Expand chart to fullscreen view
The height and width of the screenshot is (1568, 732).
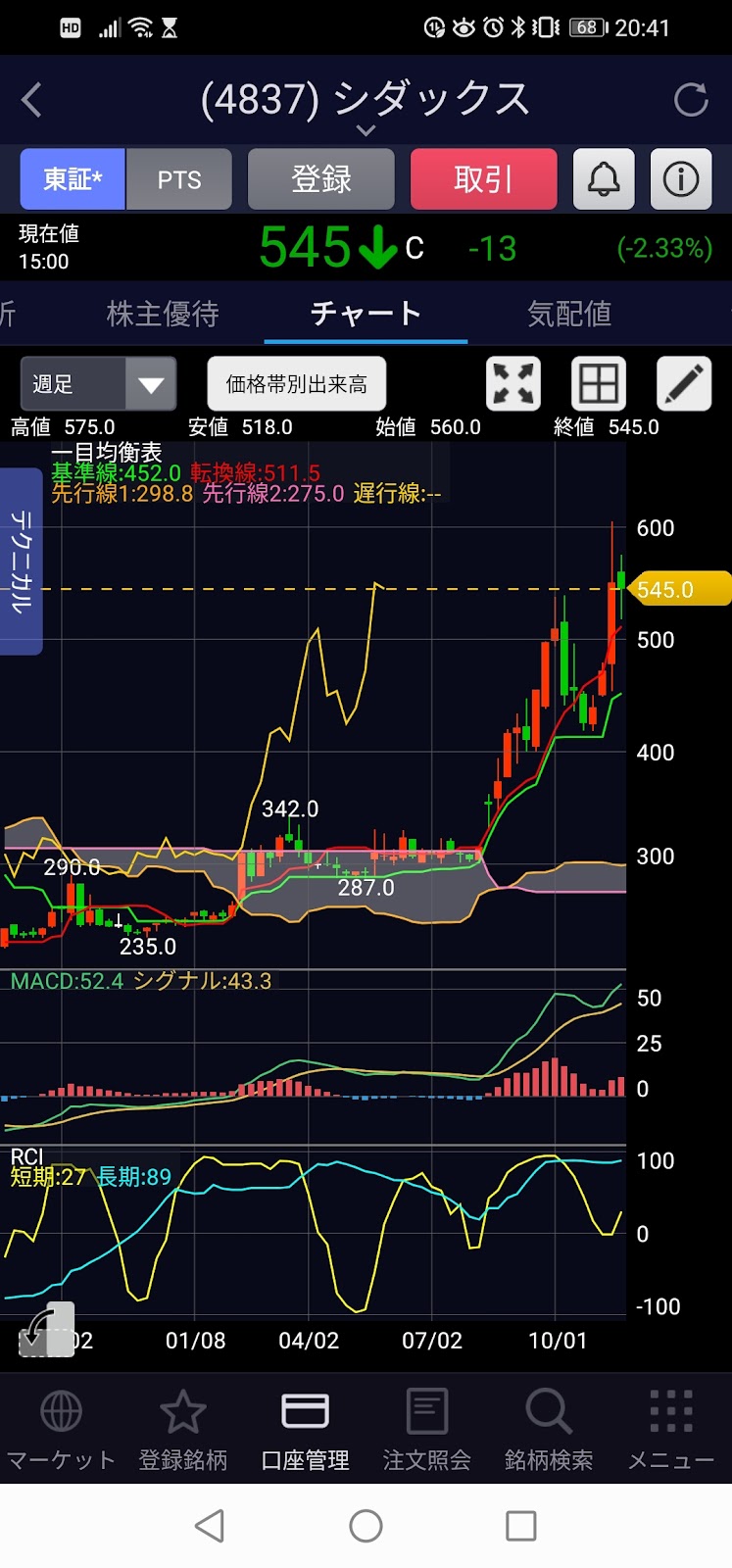(513, 383)
